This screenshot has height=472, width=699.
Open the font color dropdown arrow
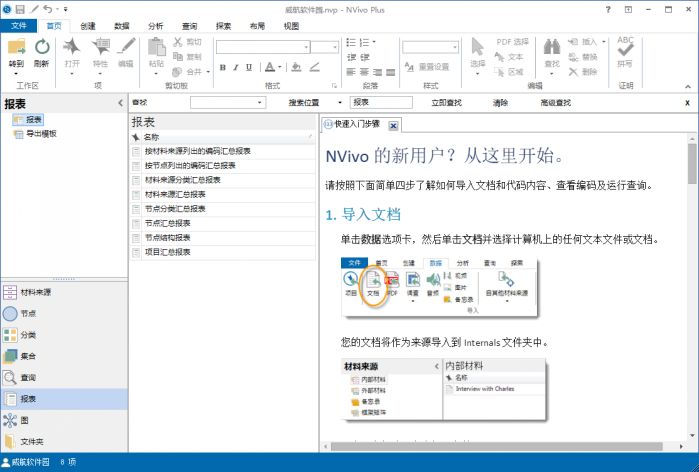280,67
